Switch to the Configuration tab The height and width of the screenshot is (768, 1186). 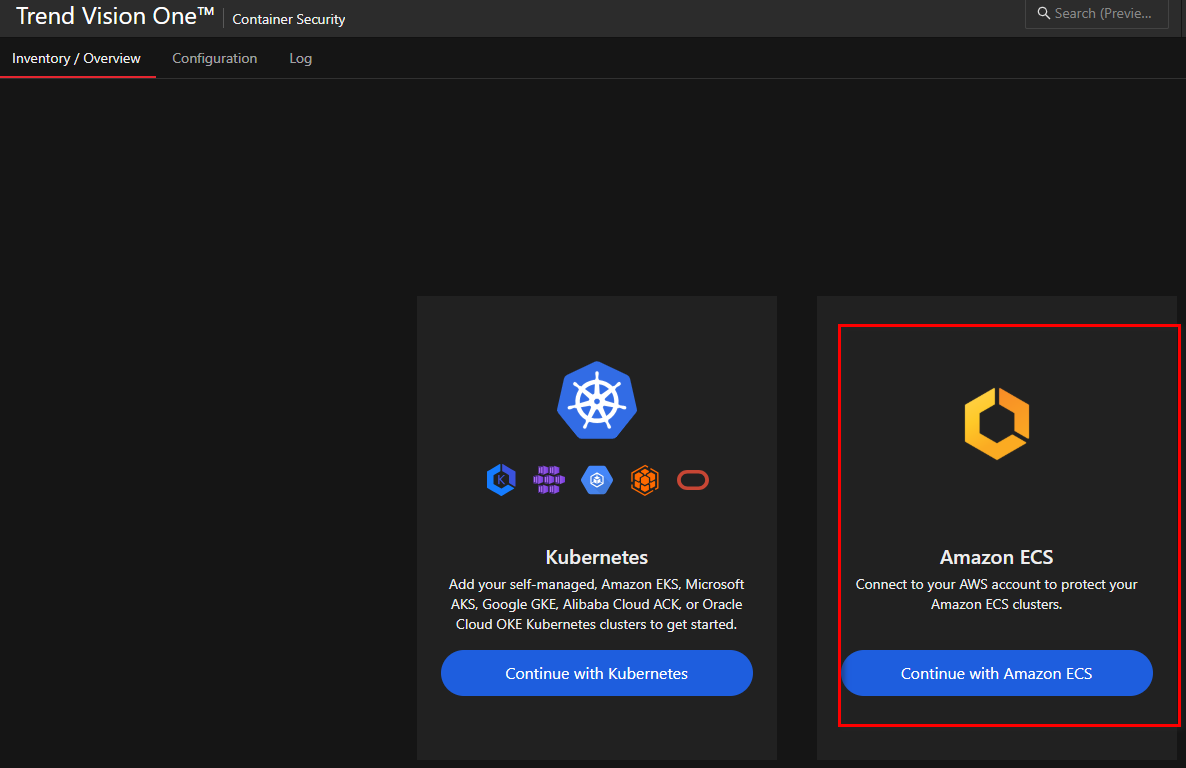click(214, 59)
